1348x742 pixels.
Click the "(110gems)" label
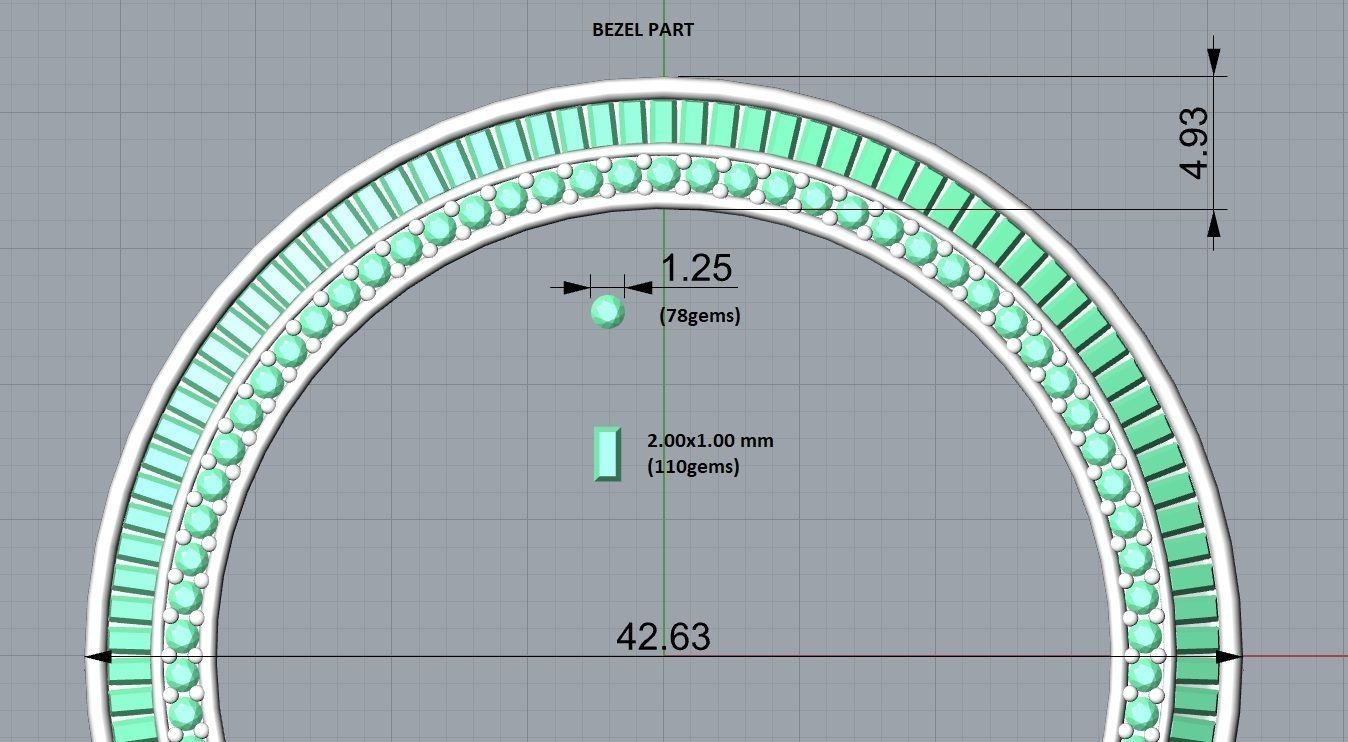coord(694,466)
